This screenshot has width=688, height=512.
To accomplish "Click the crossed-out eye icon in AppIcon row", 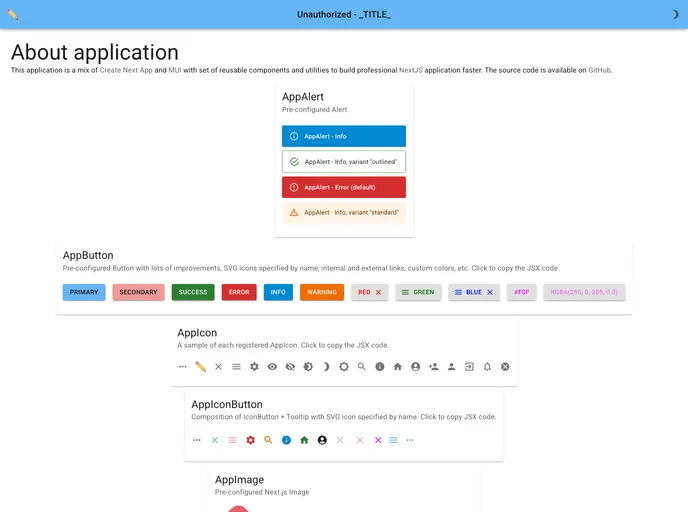I will (x=290, y=366).
